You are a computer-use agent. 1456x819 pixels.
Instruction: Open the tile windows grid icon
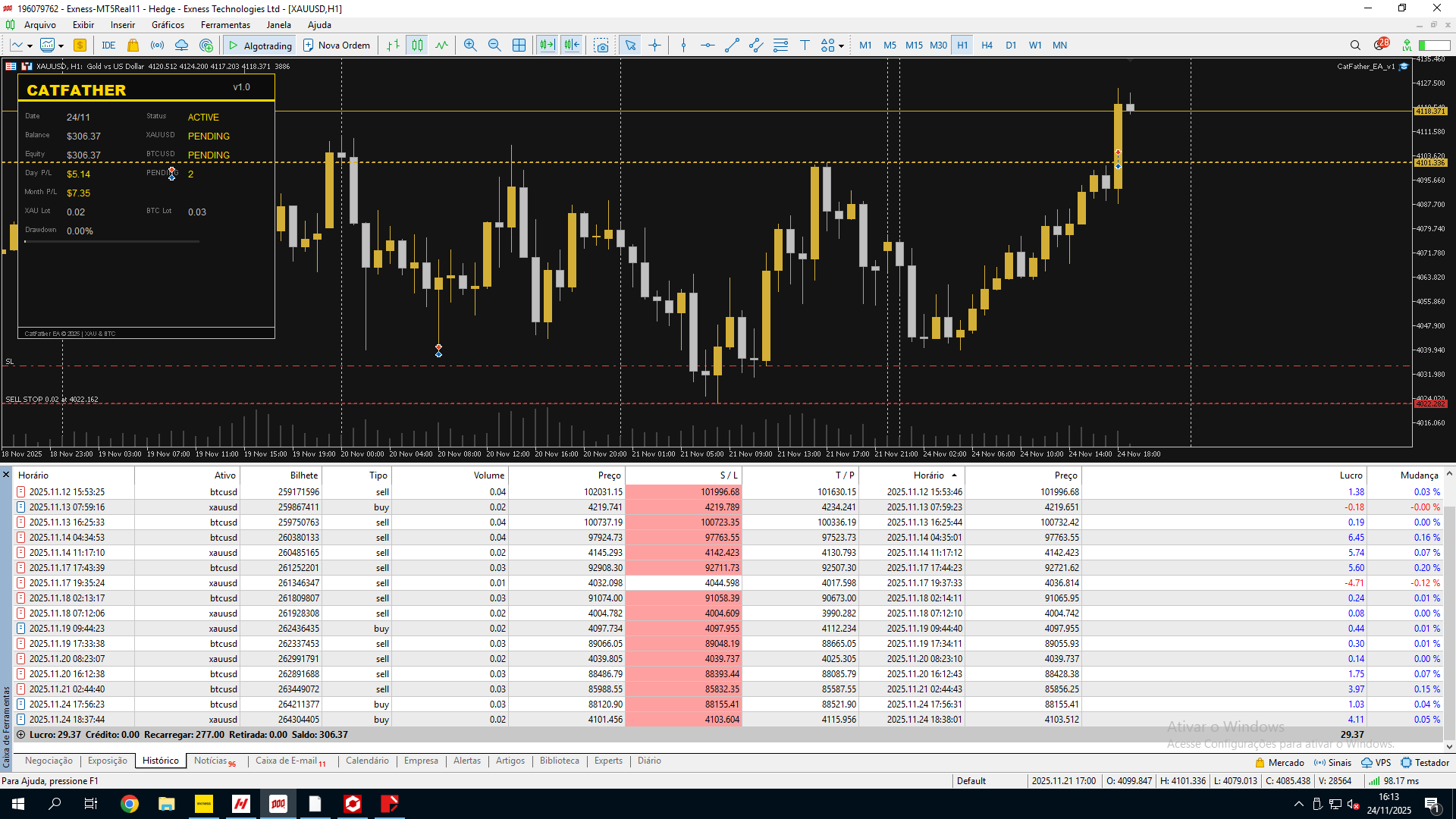tap(519, 45)
